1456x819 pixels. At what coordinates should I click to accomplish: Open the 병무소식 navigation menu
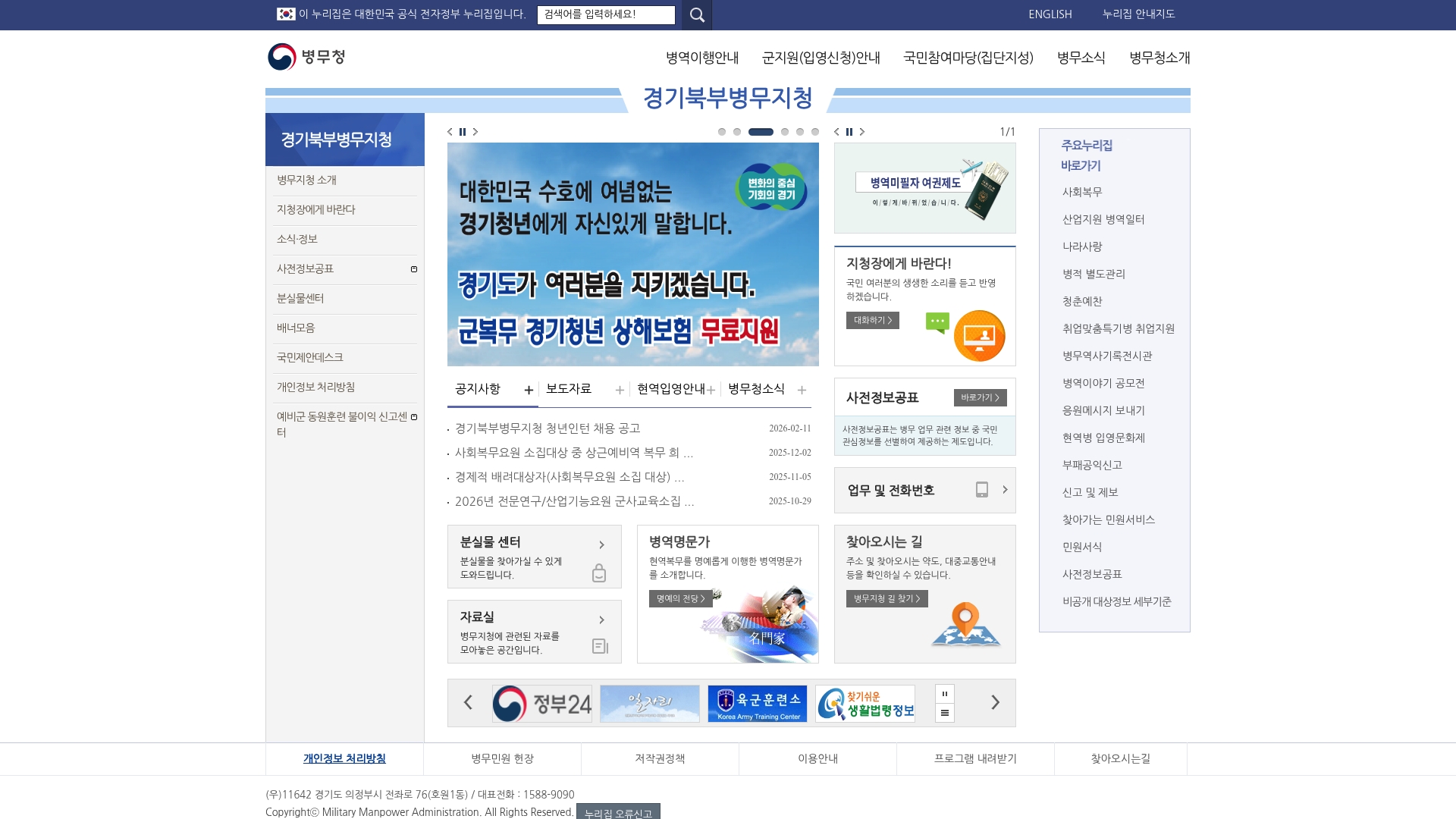pyautogui.click(x=1081, y=58)
